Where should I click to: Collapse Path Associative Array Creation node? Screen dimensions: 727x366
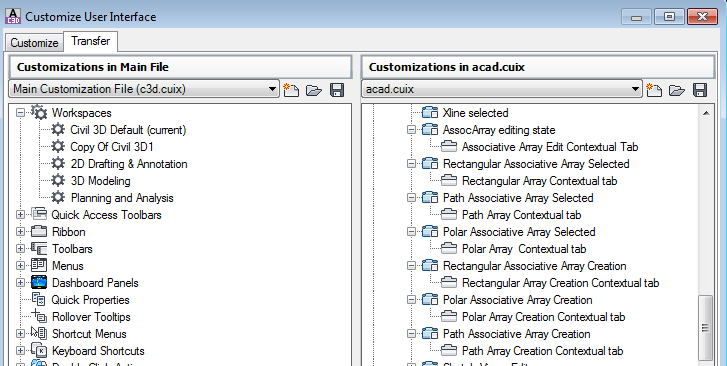point(411,334)
